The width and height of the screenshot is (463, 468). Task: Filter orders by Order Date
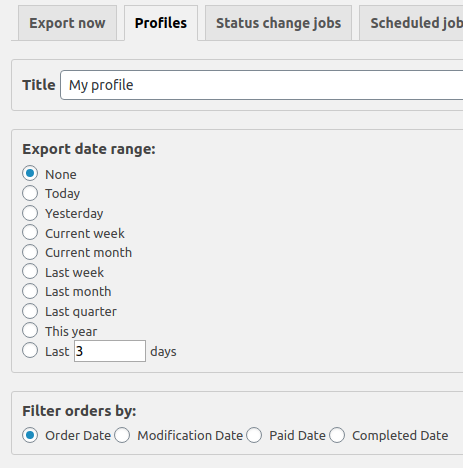pos(30,435)
